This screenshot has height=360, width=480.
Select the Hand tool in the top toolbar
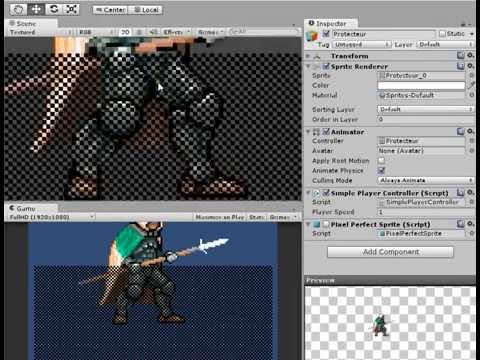tap(18, 9)
